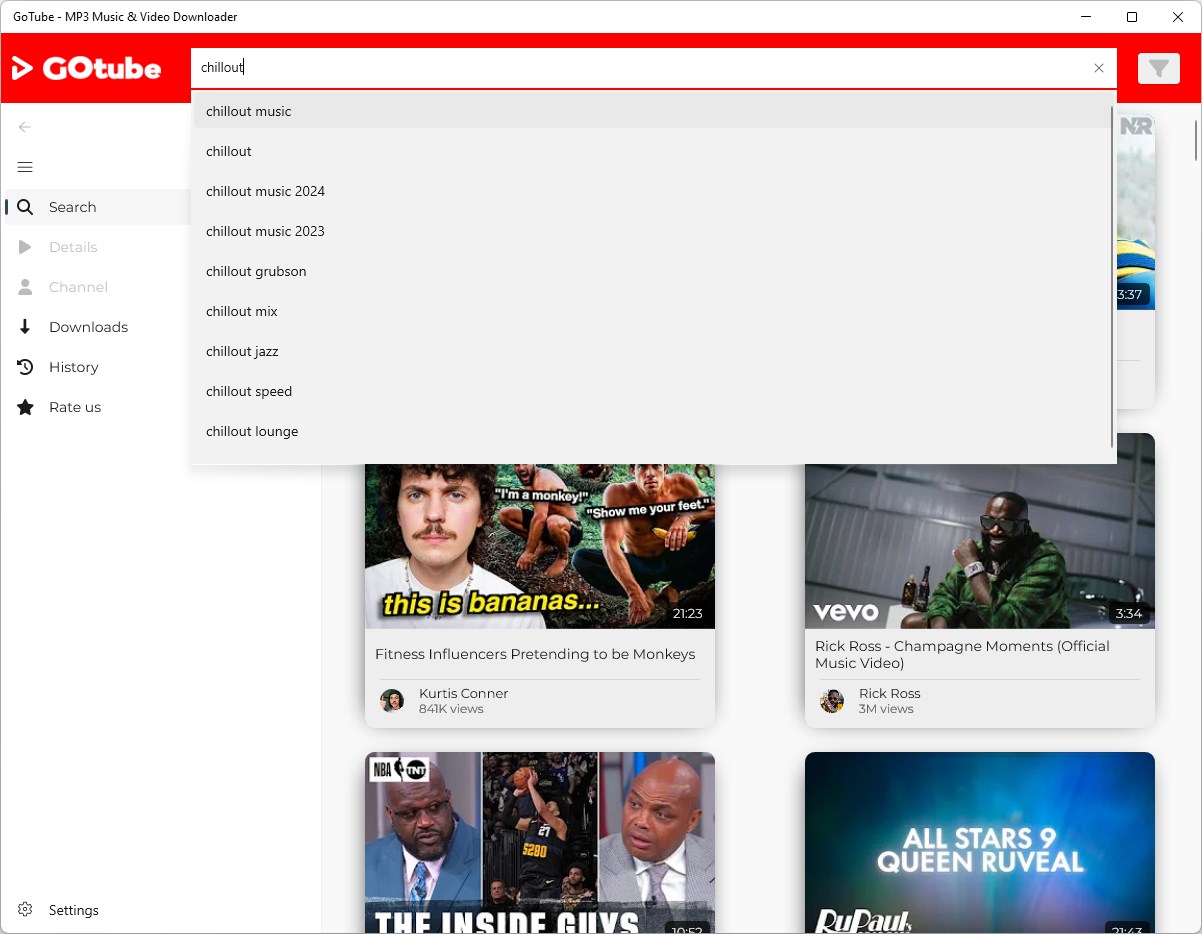Click the Settings gear icon
This screenshot has width=1202, height=934.
(25, 910)
